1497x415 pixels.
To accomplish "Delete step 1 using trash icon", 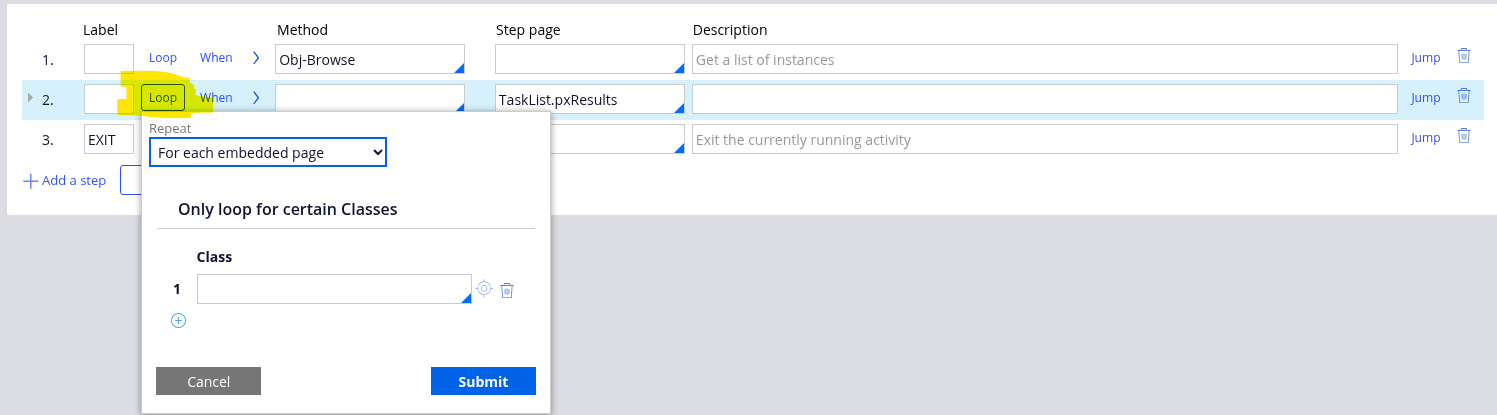I will tap(1463, 57).
